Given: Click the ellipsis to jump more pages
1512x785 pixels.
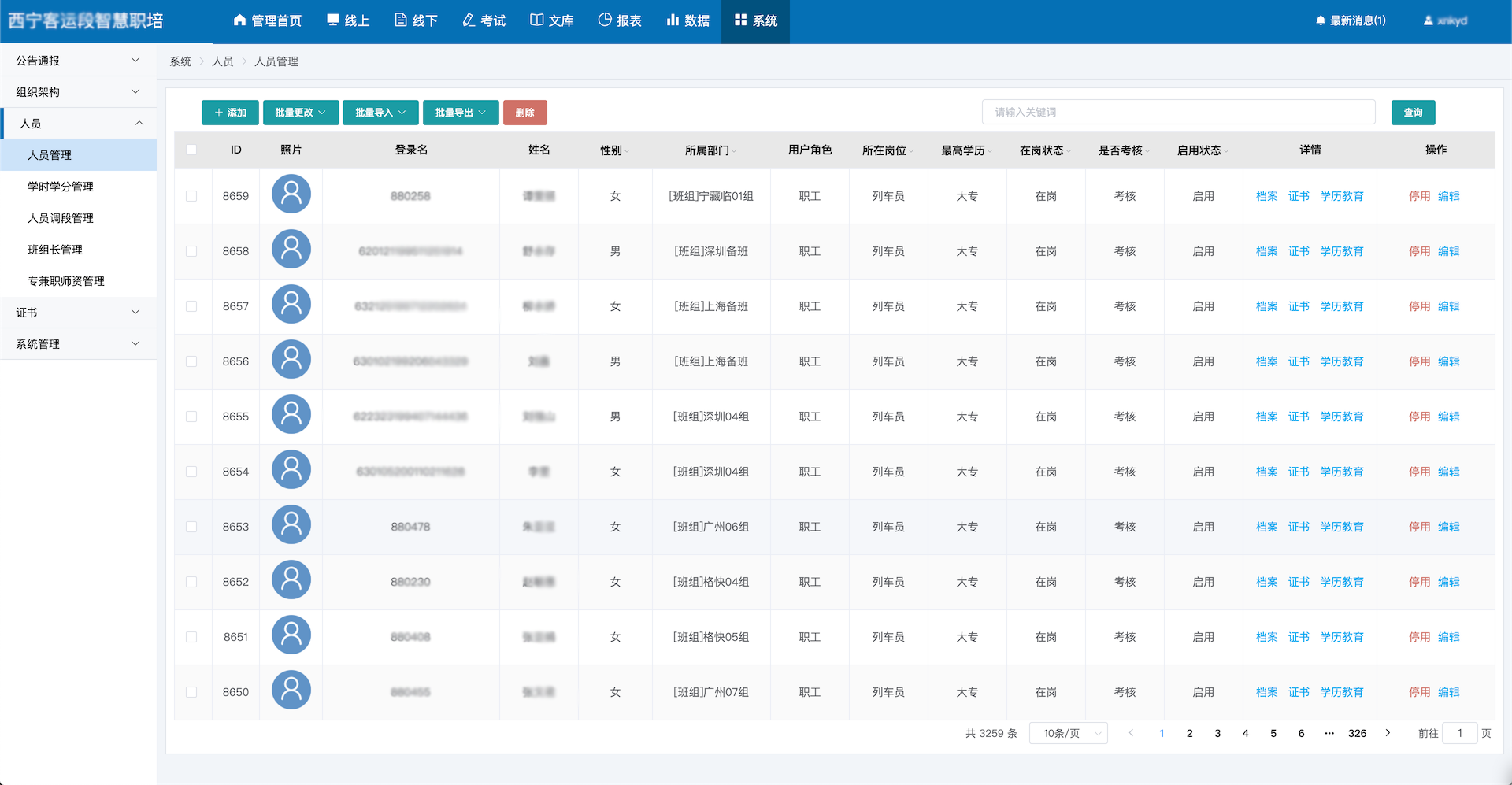Looking at the screenshot, I should (1329, 733).
